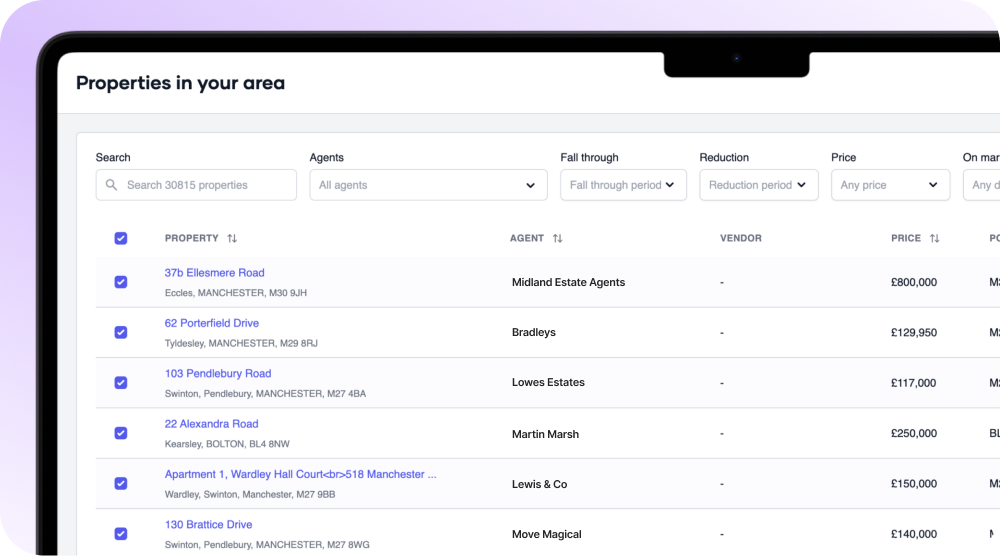Screen dimensions: 1000x556
Task: Click the Martin Marsh agent cell
Action: tap(545, 434)
